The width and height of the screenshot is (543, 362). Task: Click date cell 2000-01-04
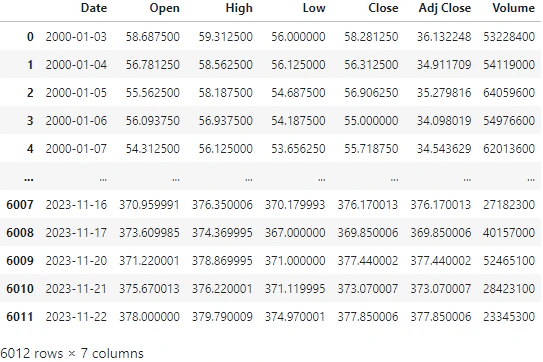click(x=76, y=65)
